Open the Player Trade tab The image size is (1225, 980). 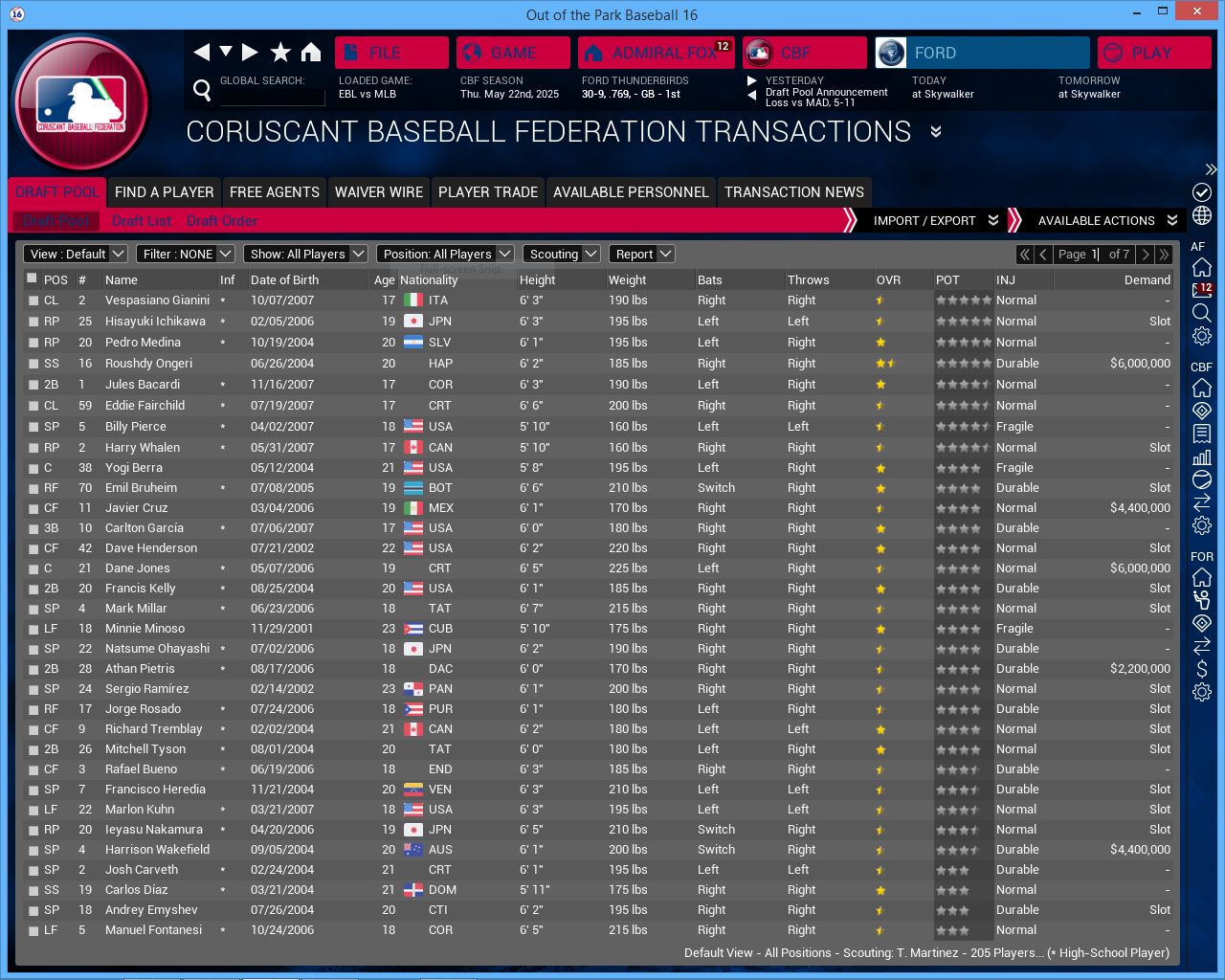488,192
